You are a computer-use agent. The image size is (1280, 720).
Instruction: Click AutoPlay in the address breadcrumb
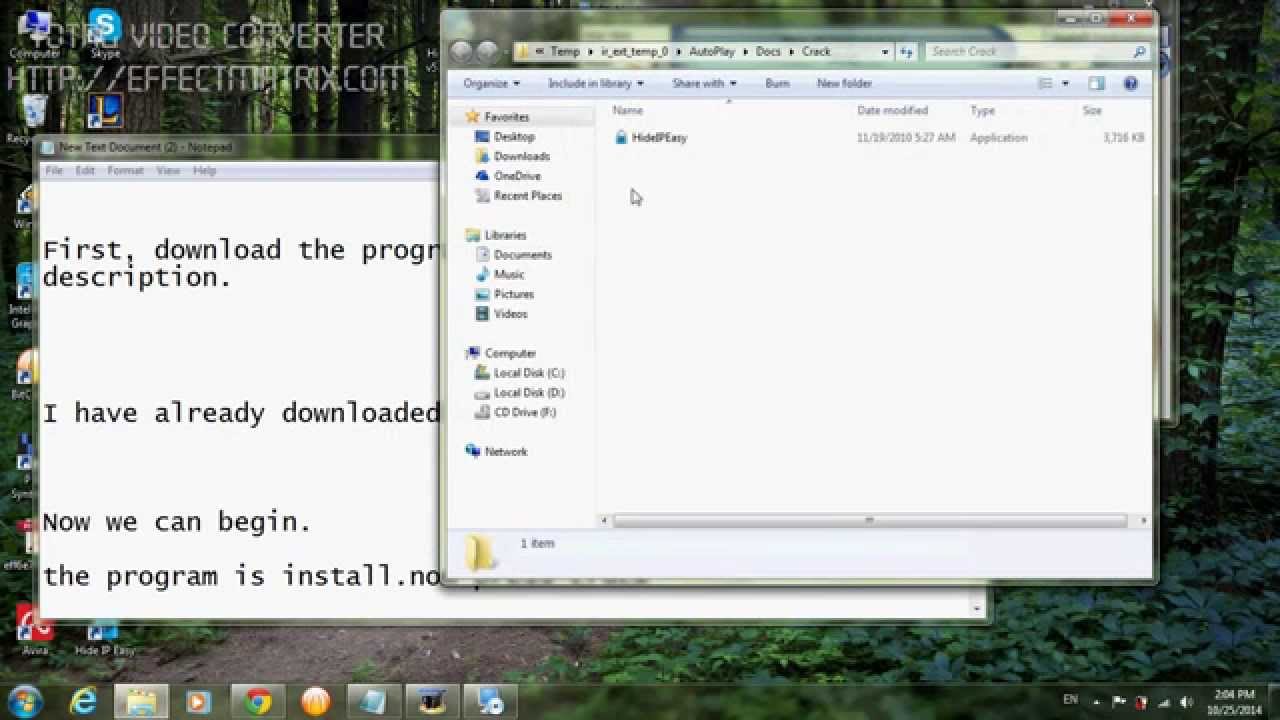(x=712, y=51)
